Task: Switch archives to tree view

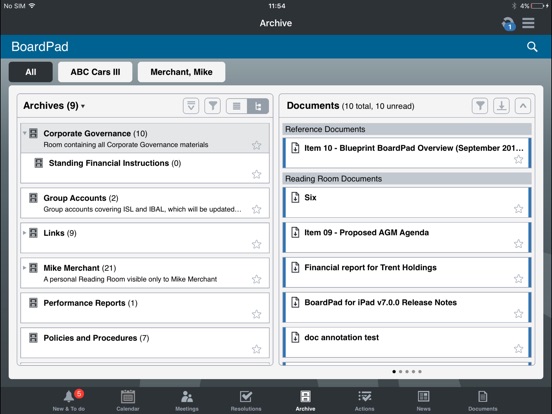Action: [258, 106]
